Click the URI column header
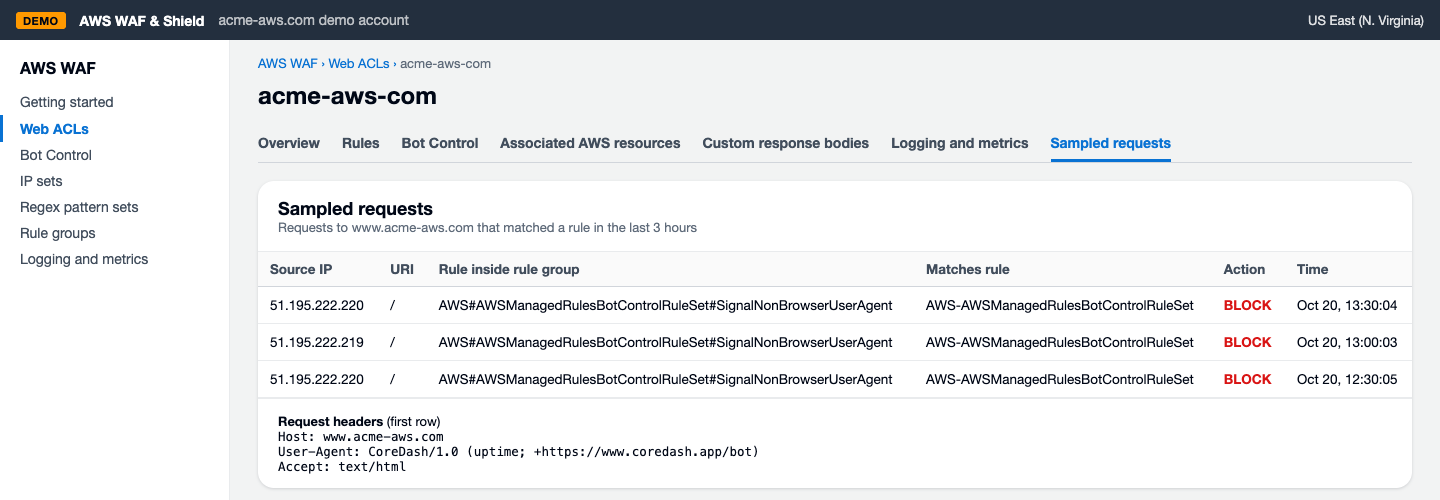Screen dimensions: 1440x500 [x=402, y=269]
